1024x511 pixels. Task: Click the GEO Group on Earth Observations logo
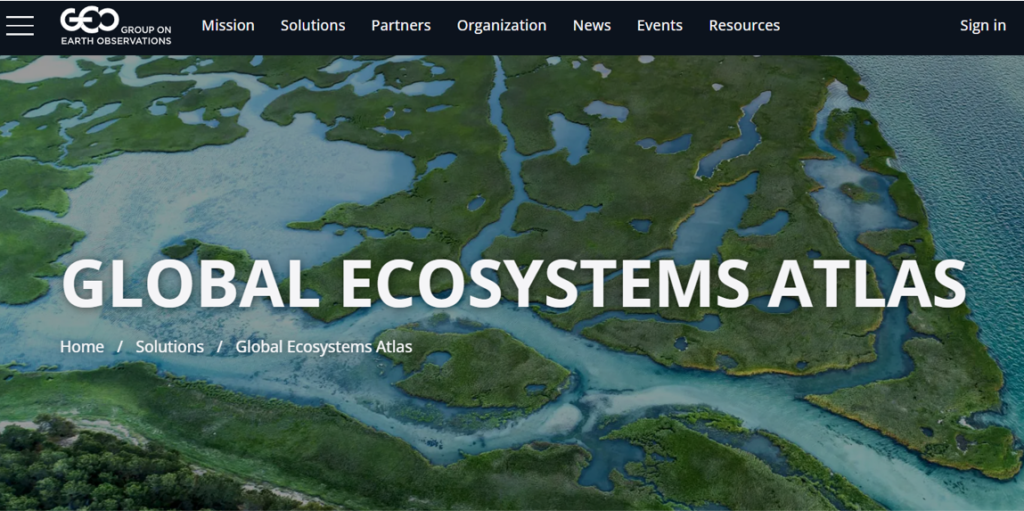pos(116,26)
